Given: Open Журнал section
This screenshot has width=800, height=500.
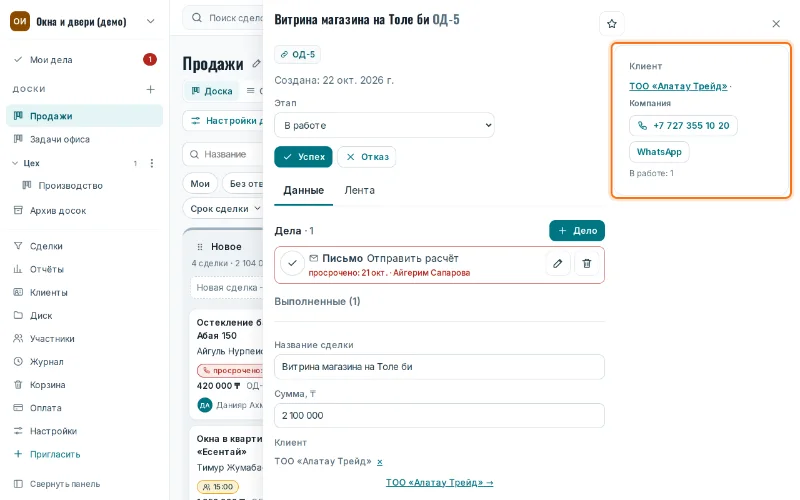Looking at the screenshot, I should [85, 362].
